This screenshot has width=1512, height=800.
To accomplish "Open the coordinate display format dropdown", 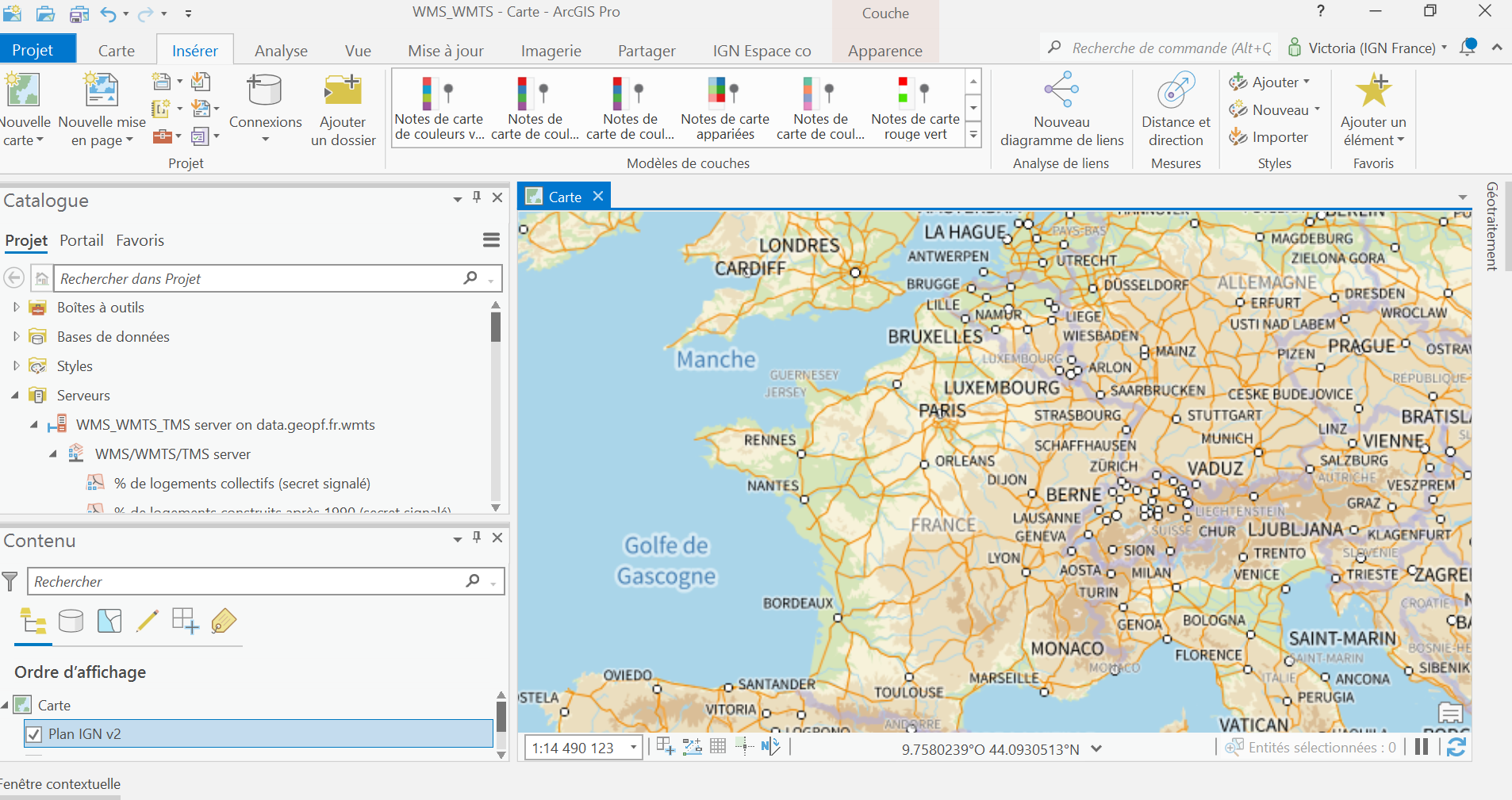I will 1096,748.
